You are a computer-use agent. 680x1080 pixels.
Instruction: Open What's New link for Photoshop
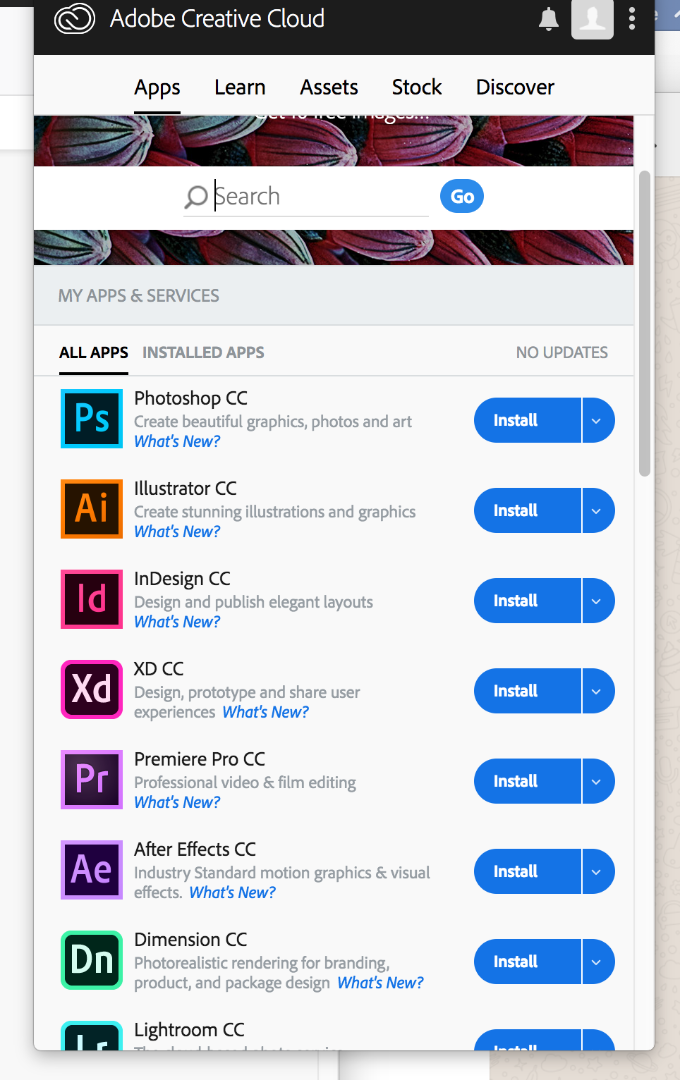(x=177, y=441)
